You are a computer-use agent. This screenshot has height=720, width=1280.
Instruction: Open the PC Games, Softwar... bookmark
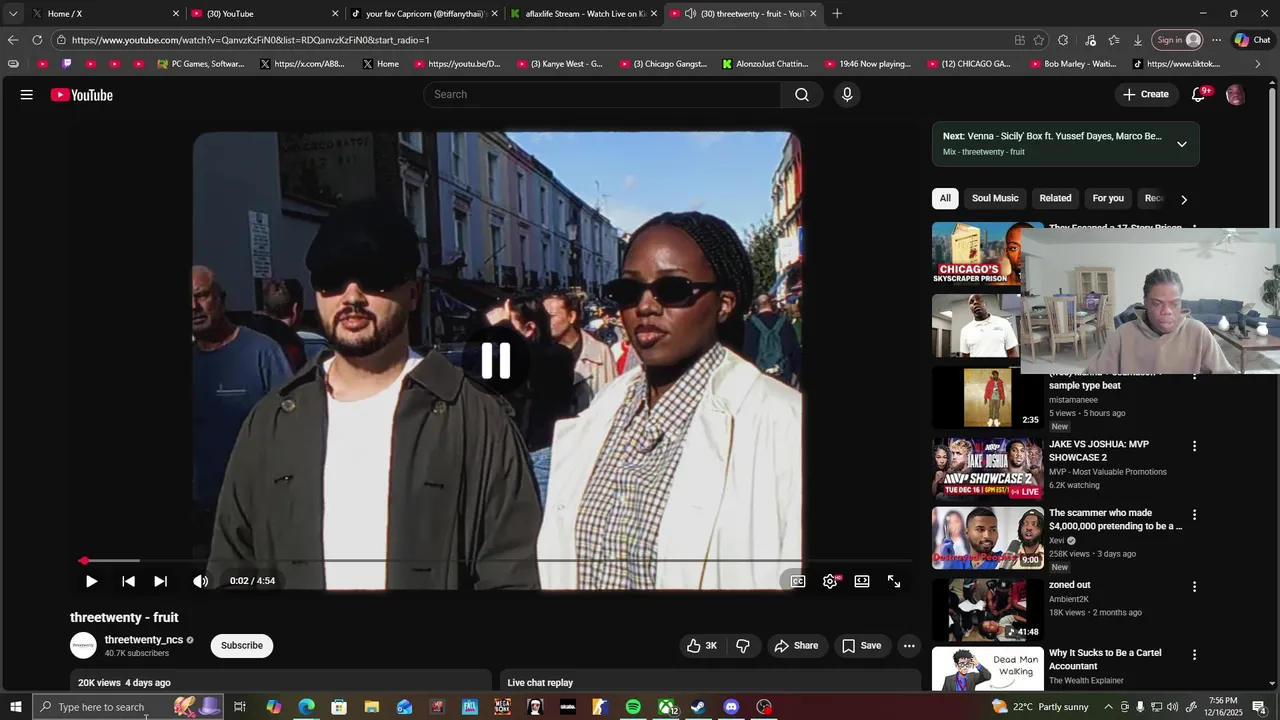tap(201, 64)
